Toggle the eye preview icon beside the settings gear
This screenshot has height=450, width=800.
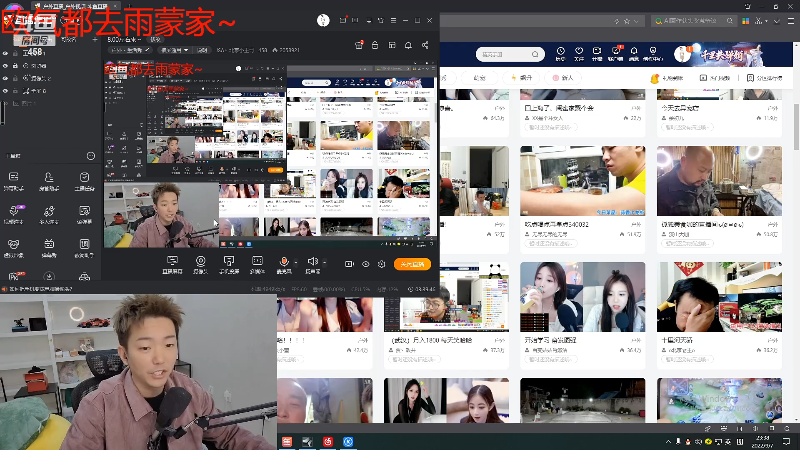(x=366, y=264)
